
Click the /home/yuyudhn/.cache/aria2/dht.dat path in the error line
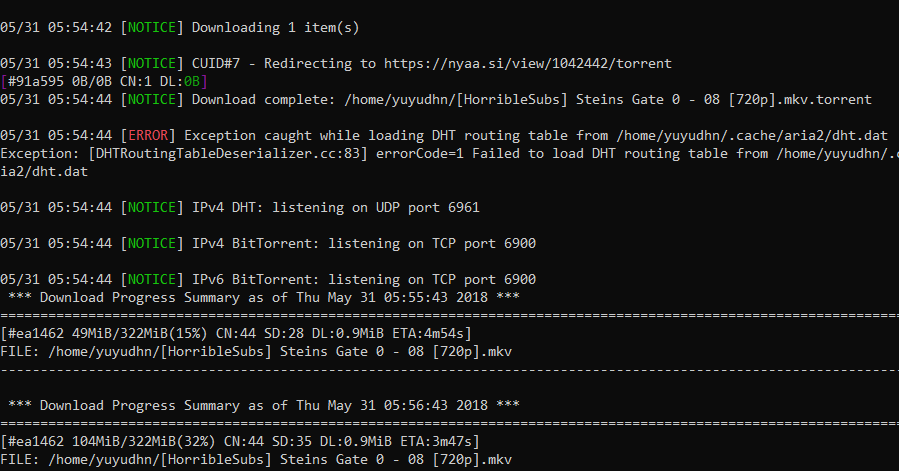[752, 135]
